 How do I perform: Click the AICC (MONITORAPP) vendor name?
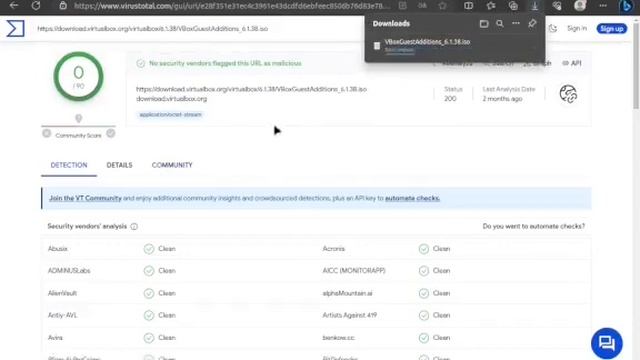354,271
